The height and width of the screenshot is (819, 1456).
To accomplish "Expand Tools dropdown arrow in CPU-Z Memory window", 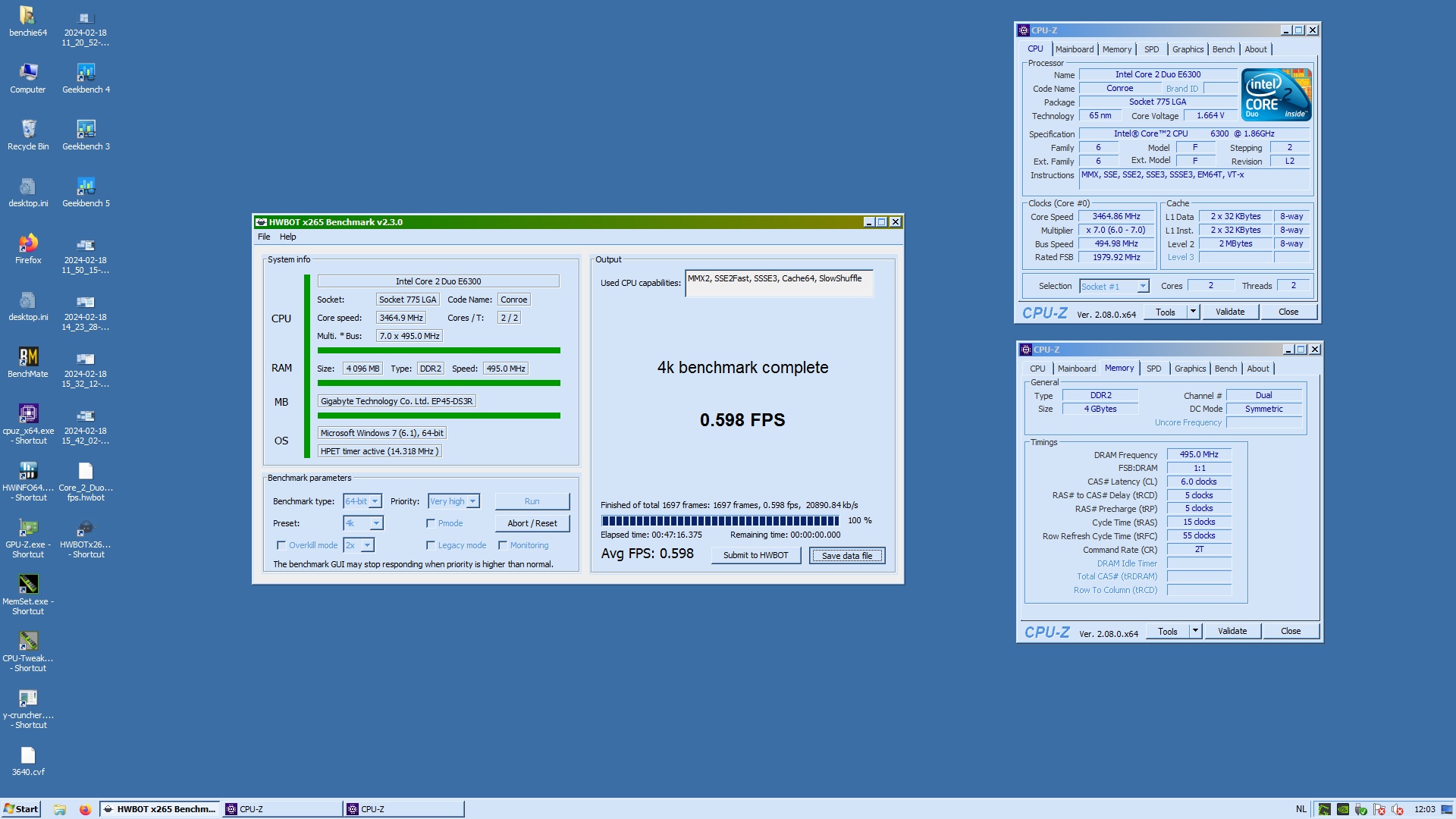I will [1195, 631].
